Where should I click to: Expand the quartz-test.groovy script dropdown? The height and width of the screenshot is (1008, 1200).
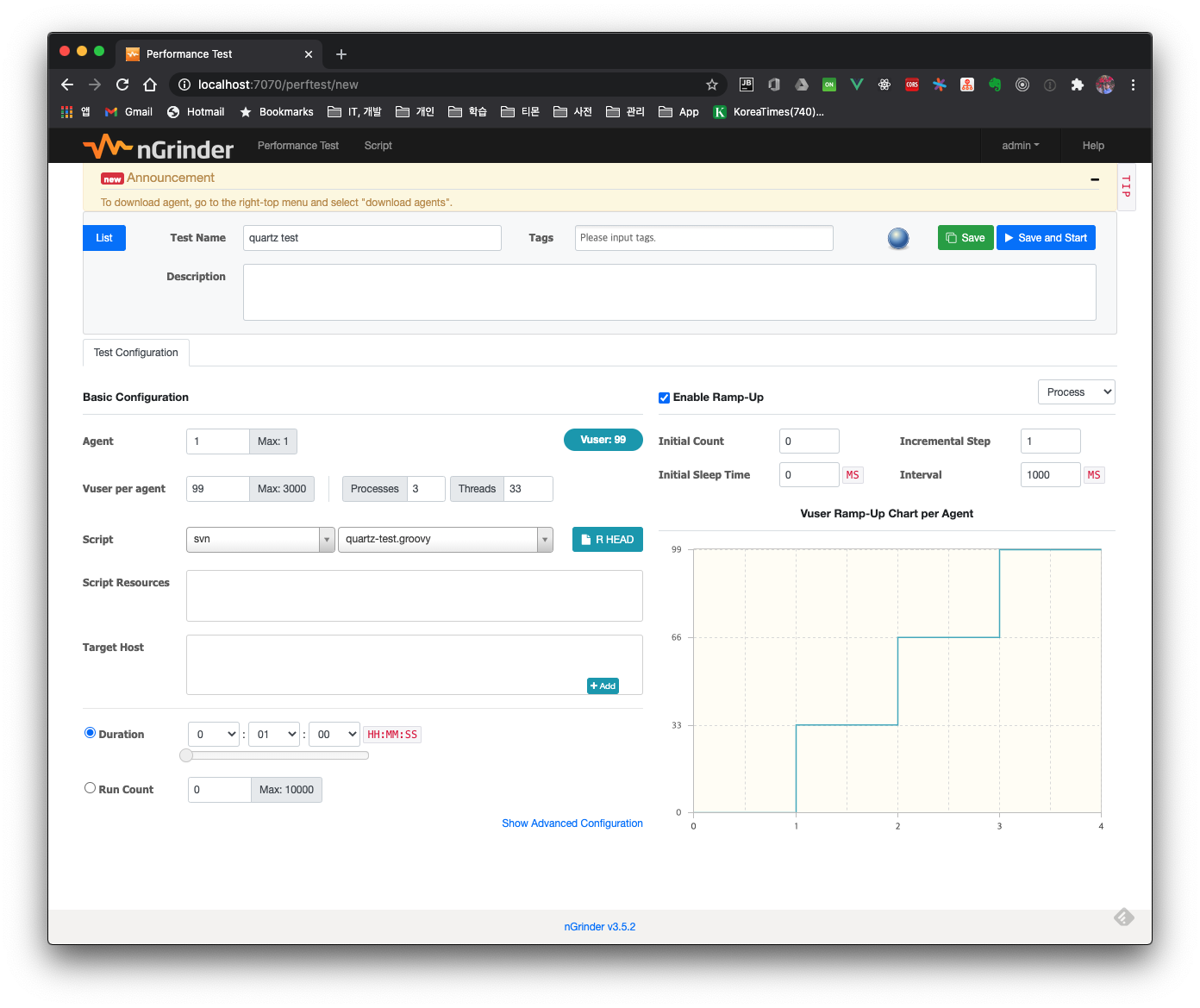(x=545, y=540)
